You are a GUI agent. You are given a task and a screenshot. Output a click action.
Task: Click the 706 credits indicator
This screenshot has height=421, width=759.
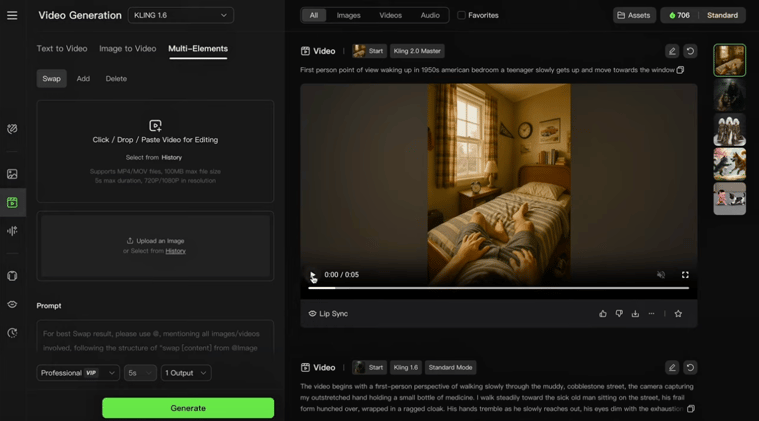(x=680, y=15)
